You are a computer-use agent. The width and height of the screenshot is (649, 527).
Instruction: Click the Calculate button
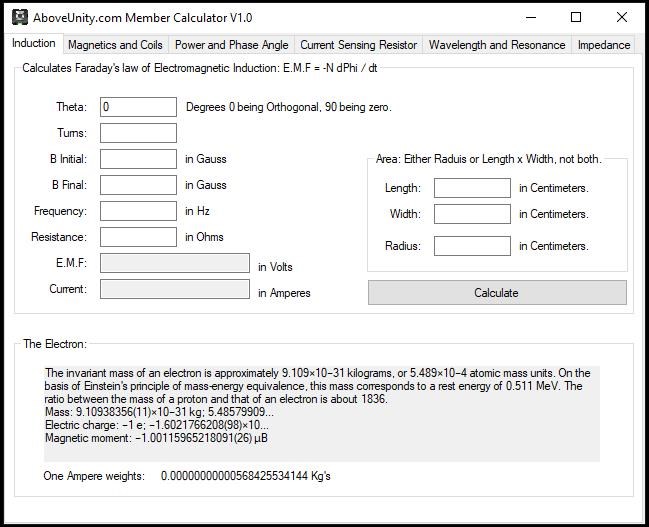[497, 293]
